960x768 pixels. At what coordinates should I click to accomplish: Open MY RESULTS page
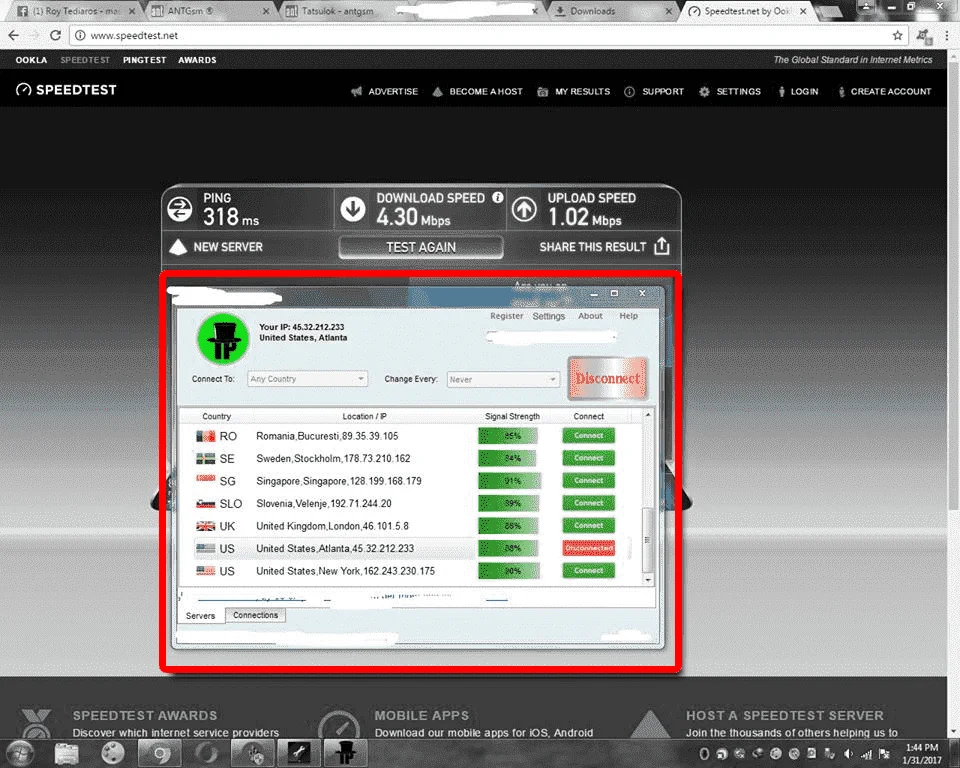[574, 91]
